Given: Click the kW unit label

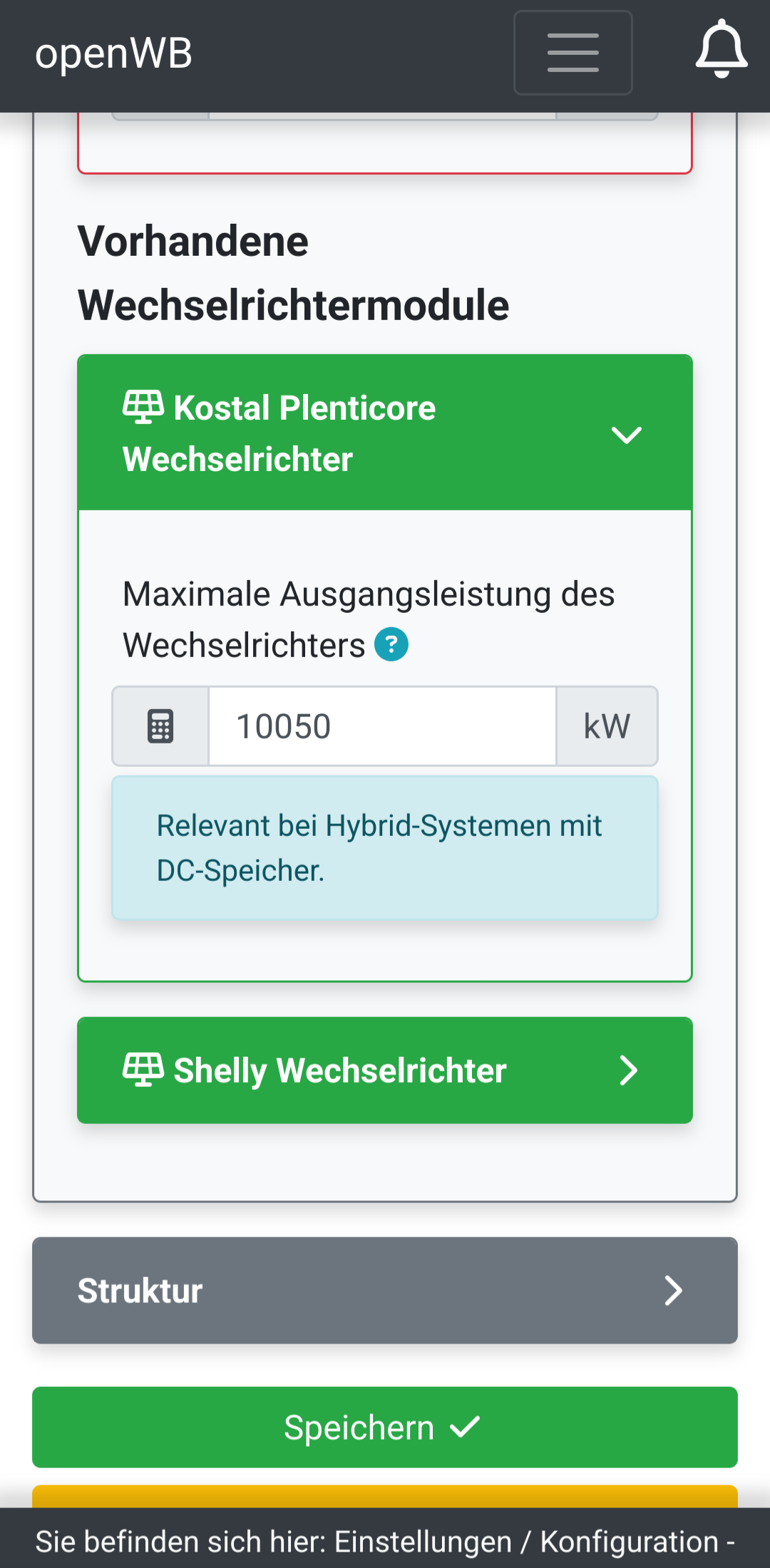Looking at the screenshot, I should pyautogui.click(x=607, y=726).
